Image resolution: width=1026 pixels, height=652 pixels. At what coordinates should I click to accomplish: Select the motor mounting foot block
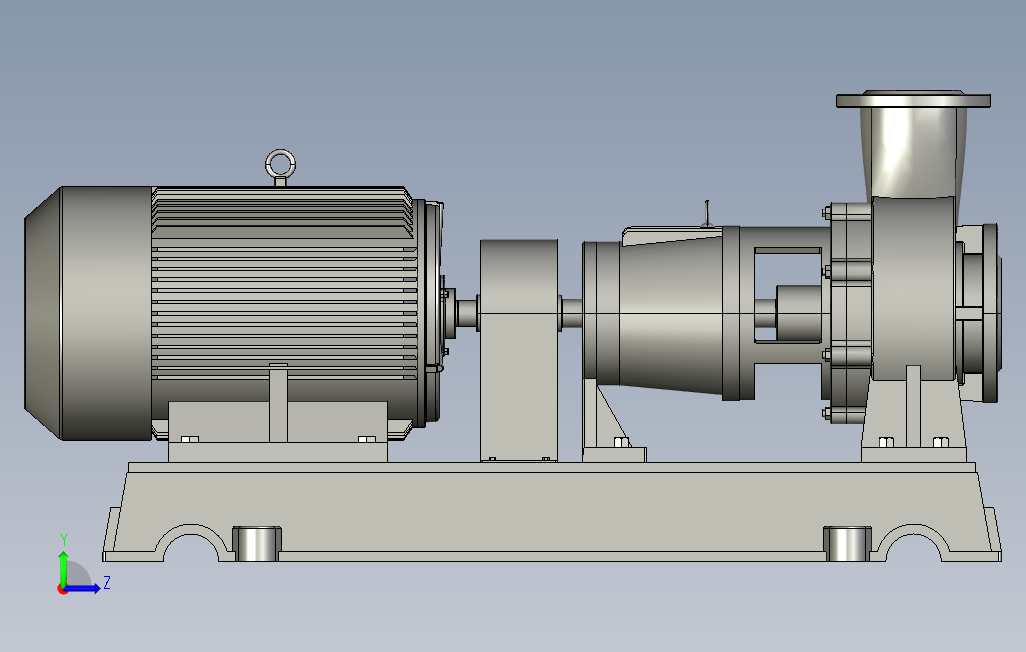tap(277, 431)
